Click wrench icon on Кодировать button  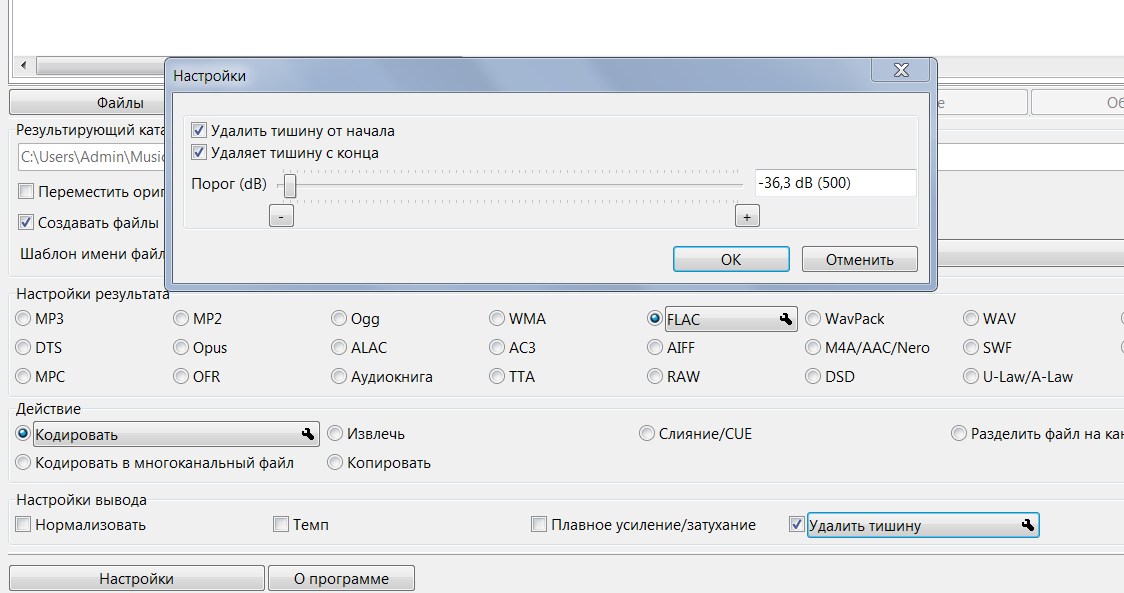pyautogui.click(x=307, y=434)
